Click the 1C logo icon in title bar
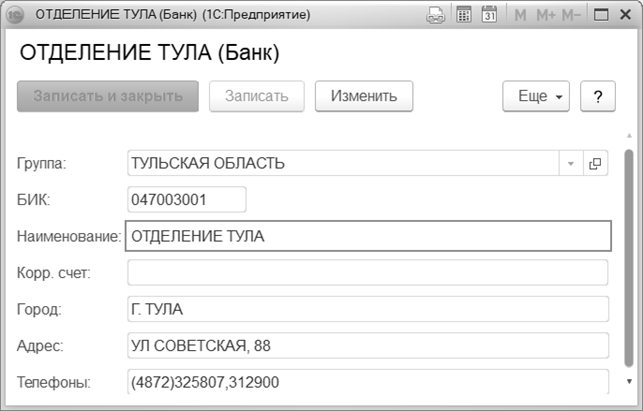 [x=16, y=16]
